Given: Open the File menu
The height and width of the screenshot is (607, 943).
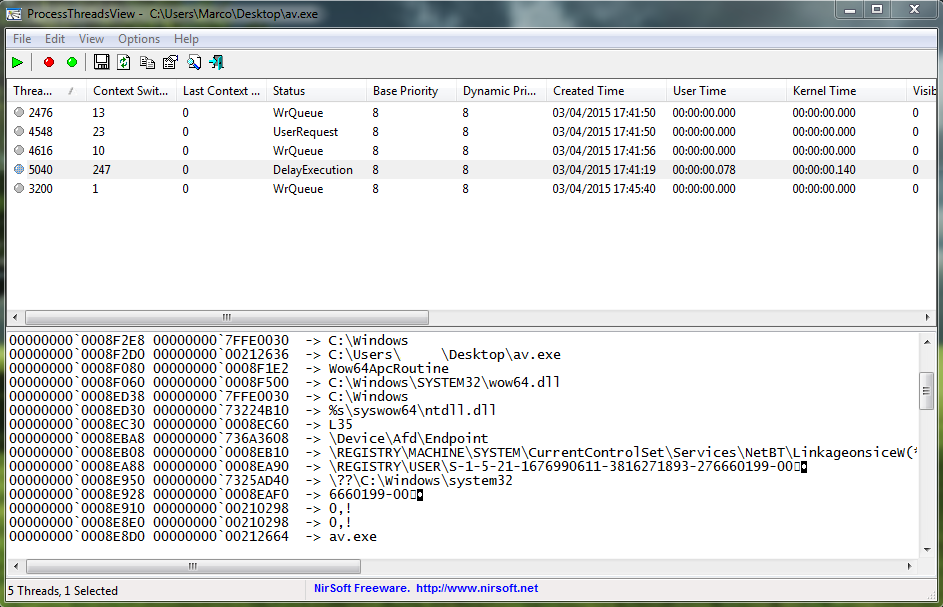Looking at the screenshot, I should [22, 39].
